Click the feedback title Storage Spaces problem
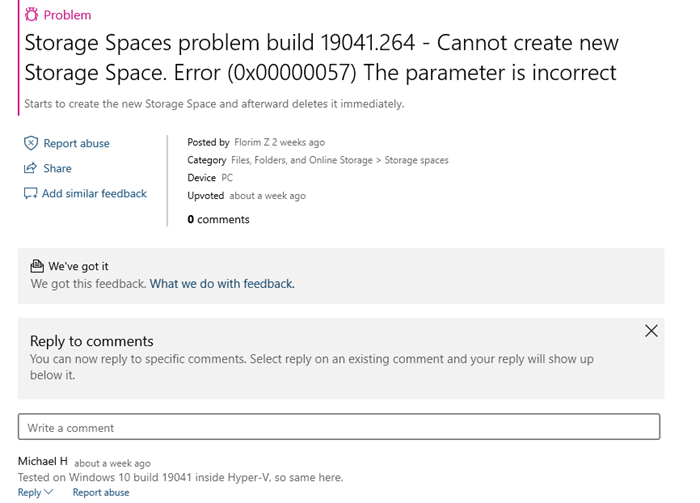The image size is (700, 503). (321, 58)
